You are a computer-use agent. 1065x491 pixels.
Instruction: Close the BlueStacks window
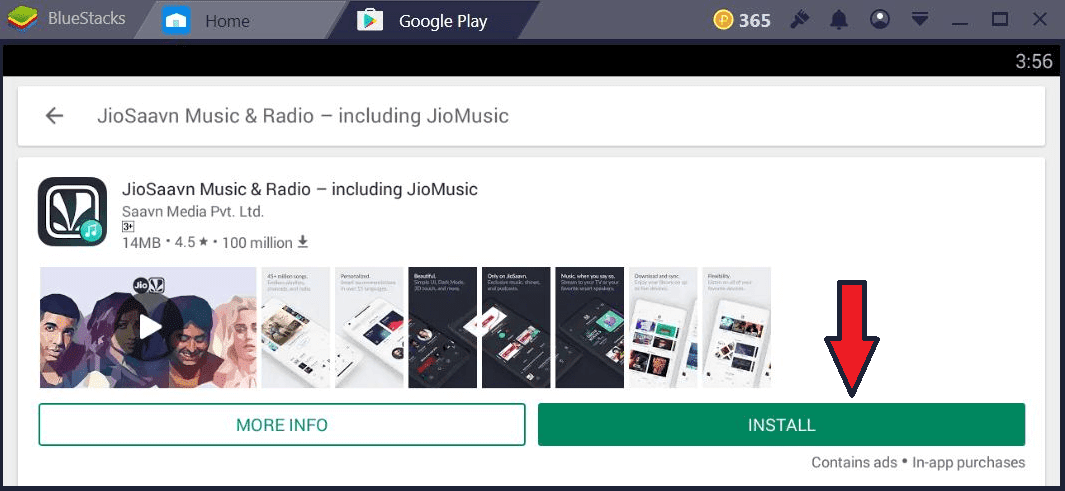pyautogui.click(x=1039, y=19)
